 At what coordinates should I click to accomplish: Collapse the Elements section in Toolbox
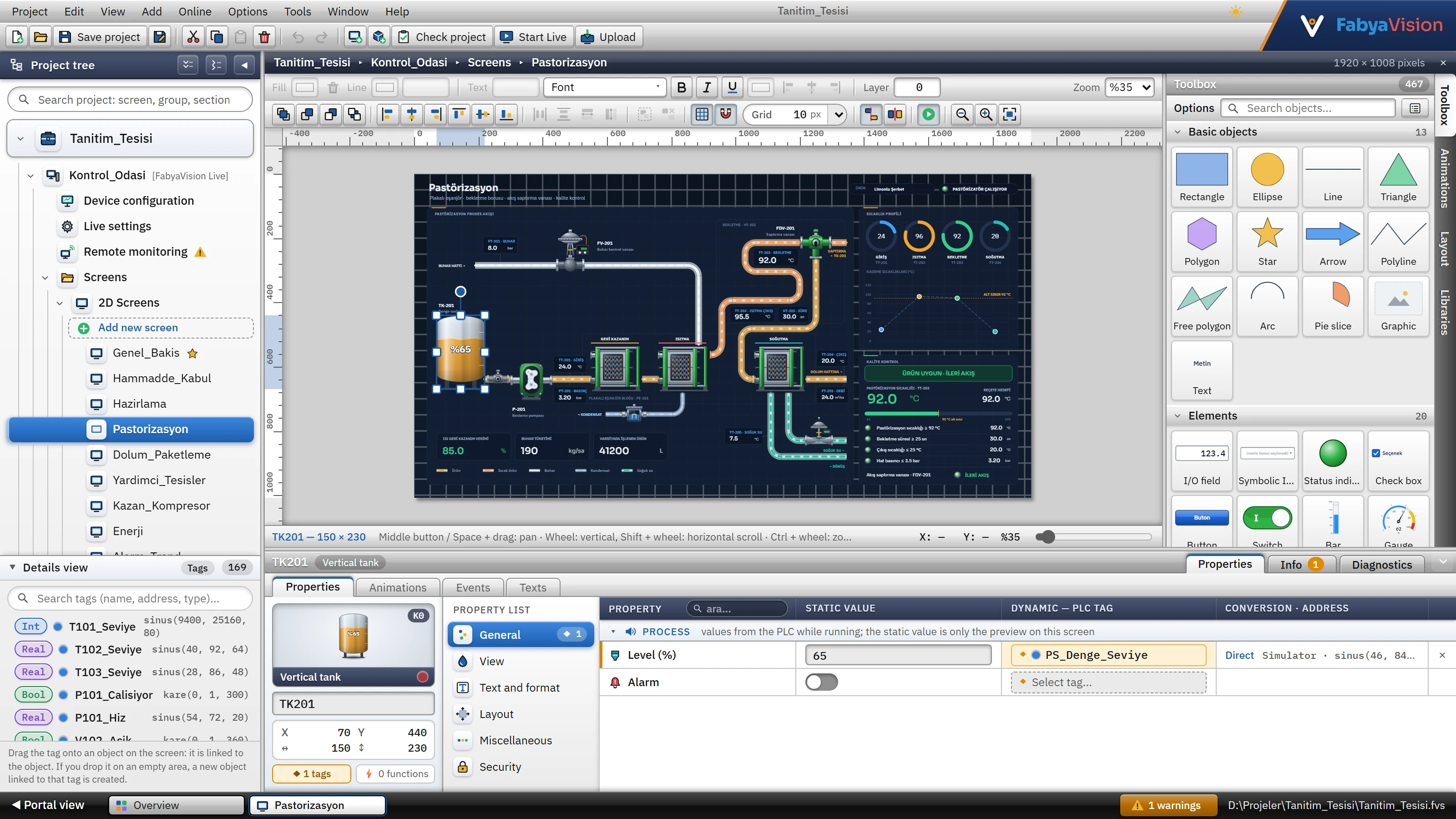1178,415
